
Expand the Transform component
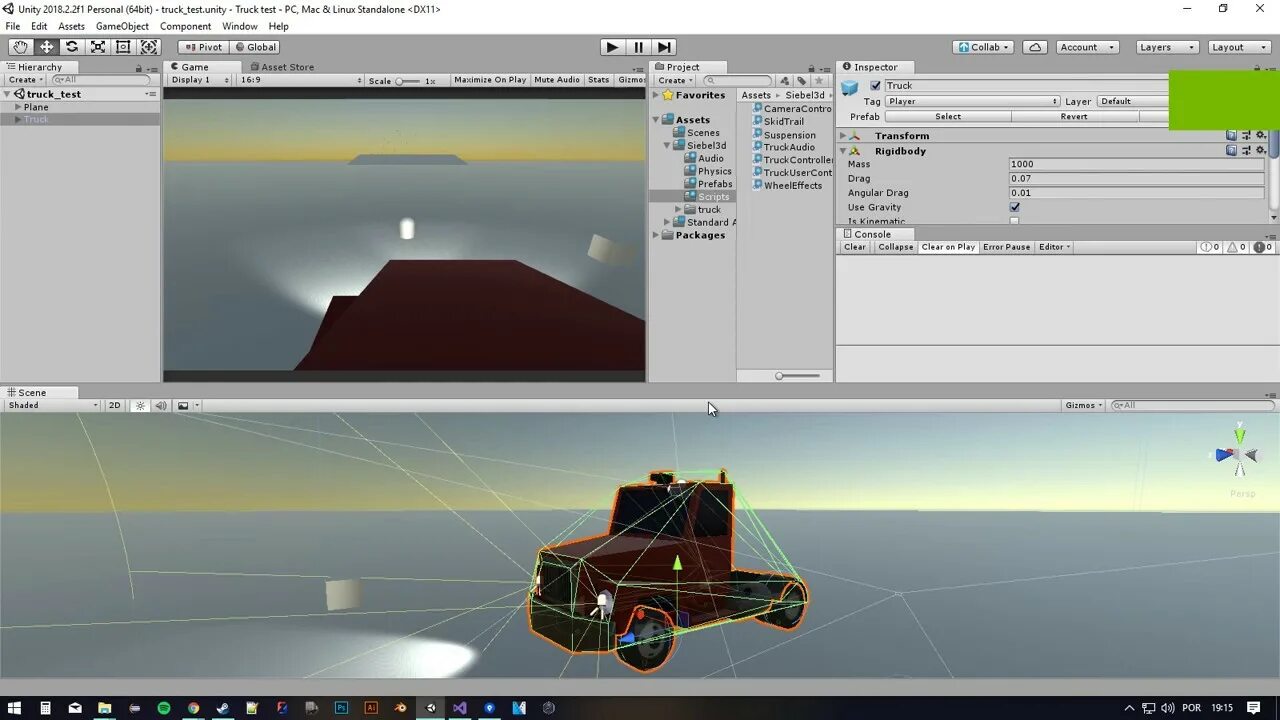[x=843, y=135]
